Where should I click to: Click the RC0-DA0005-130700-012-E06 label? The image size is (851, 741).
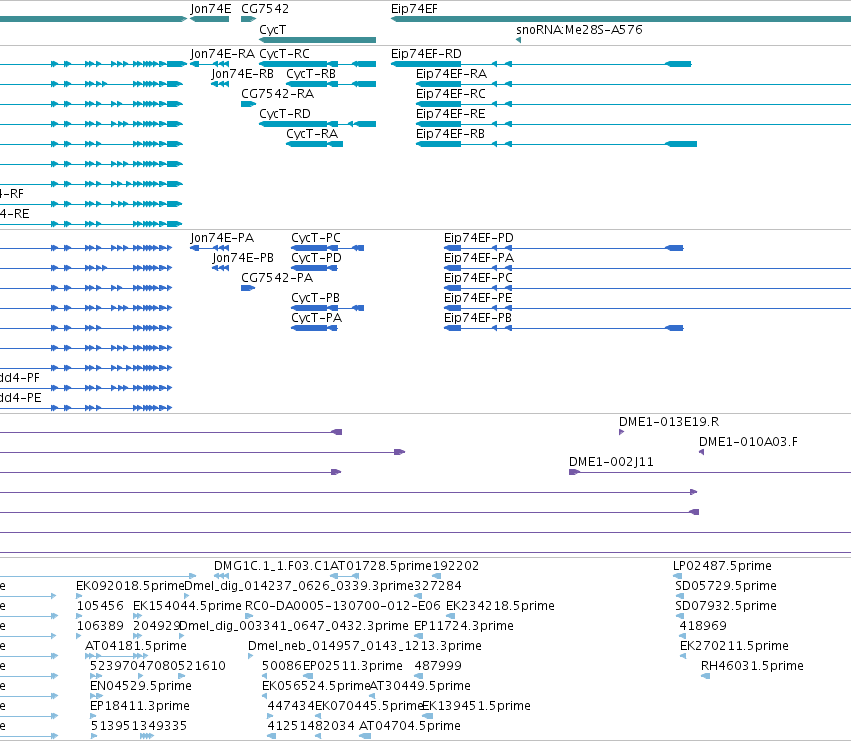tap(343, 606)
